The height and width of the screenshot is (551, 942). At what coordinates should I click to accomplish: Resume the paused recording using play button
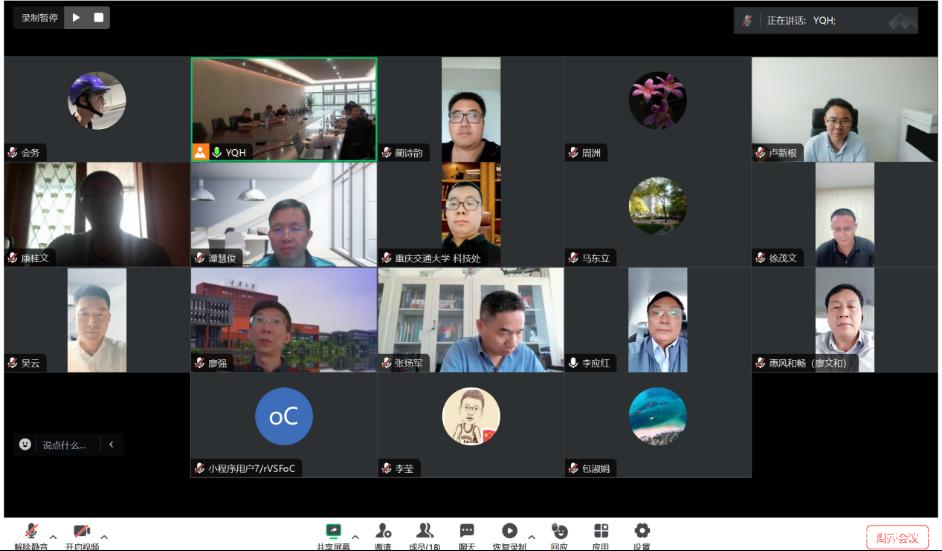coord(77,17)
